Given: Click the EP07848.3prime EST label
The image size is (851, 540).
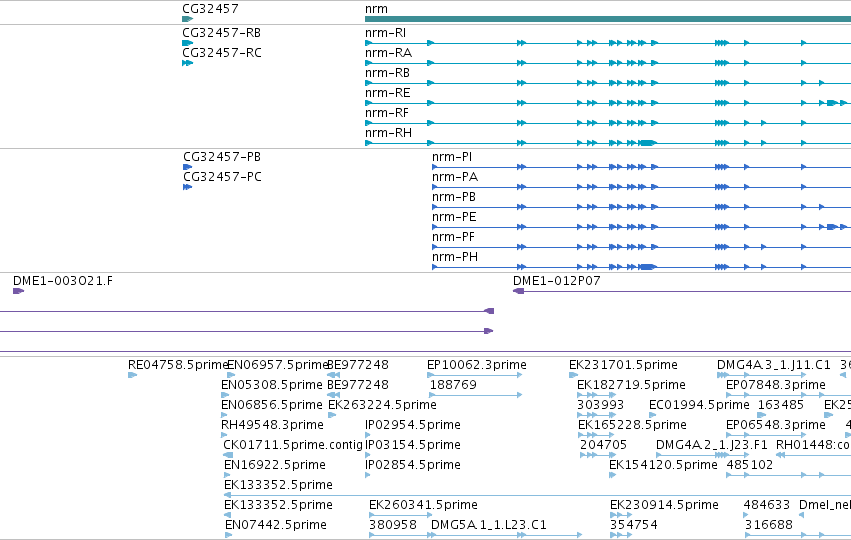Looking at the screenshot, I should point(776,385).
